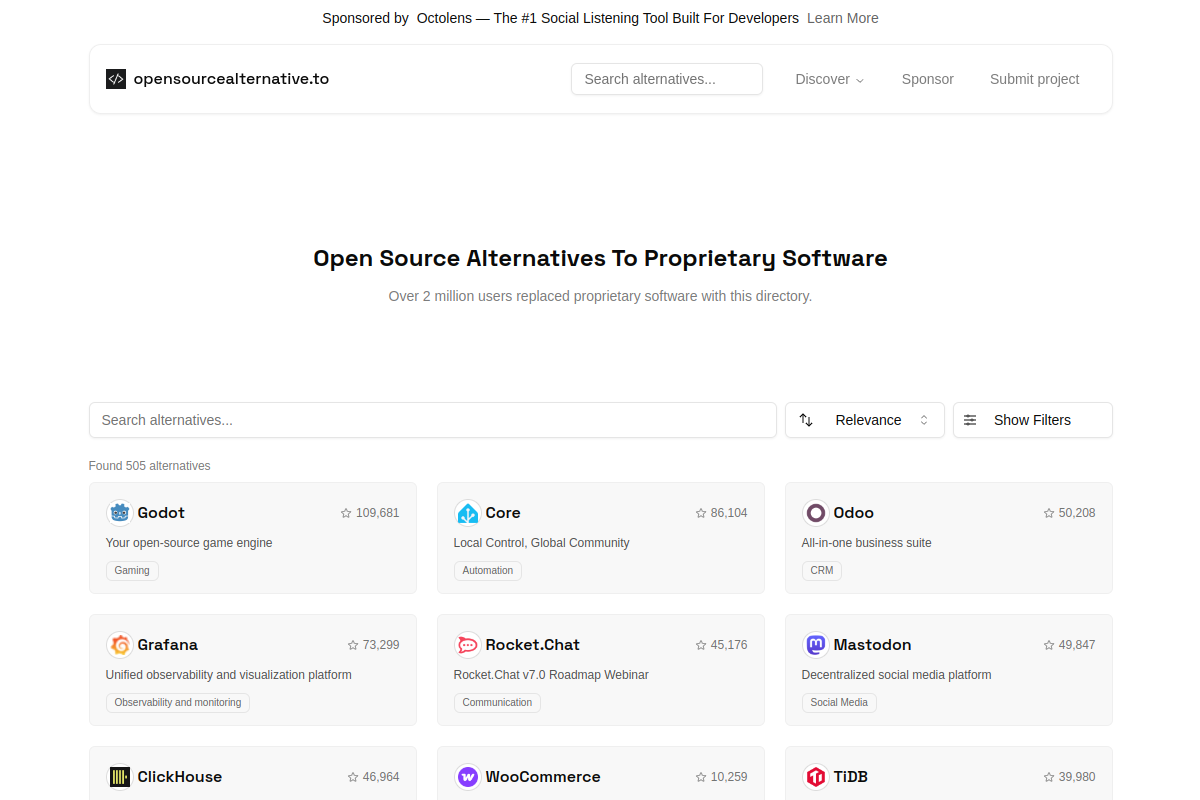This screenshot has width=1200, height=800.
Task: Expand the Discover menu chevron
Action: pos(859,80)
